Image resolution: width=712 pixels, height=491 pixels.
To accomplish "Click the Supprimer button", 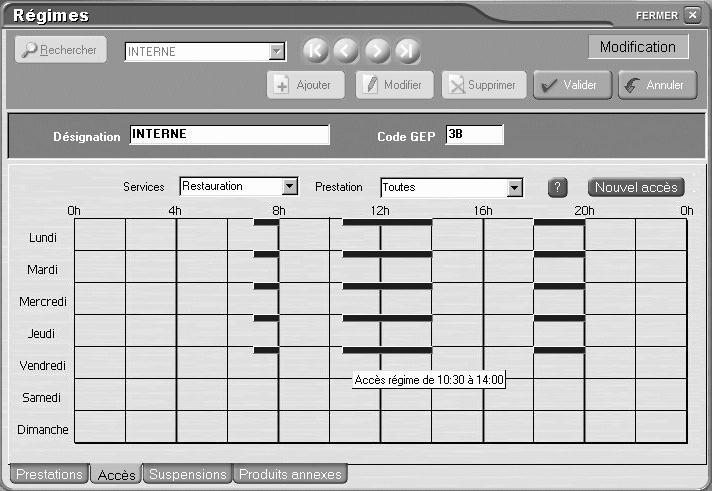I will pos(484,85).
